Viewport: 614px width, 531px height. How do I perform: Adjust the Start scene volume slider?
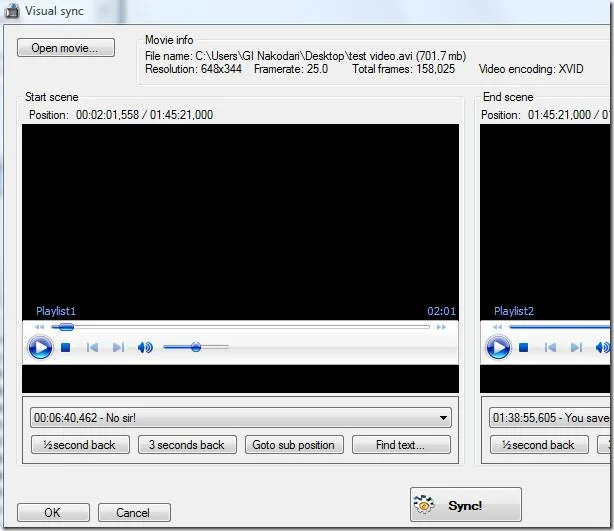click(x=196, y=347)
